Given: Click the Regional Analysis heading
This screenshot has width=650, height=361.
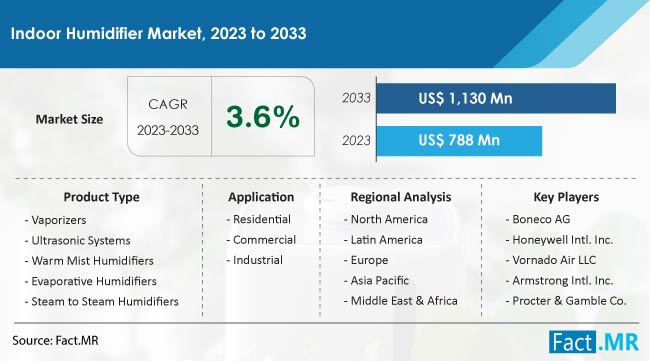Looking at the screenshot, I should [401, 197].
